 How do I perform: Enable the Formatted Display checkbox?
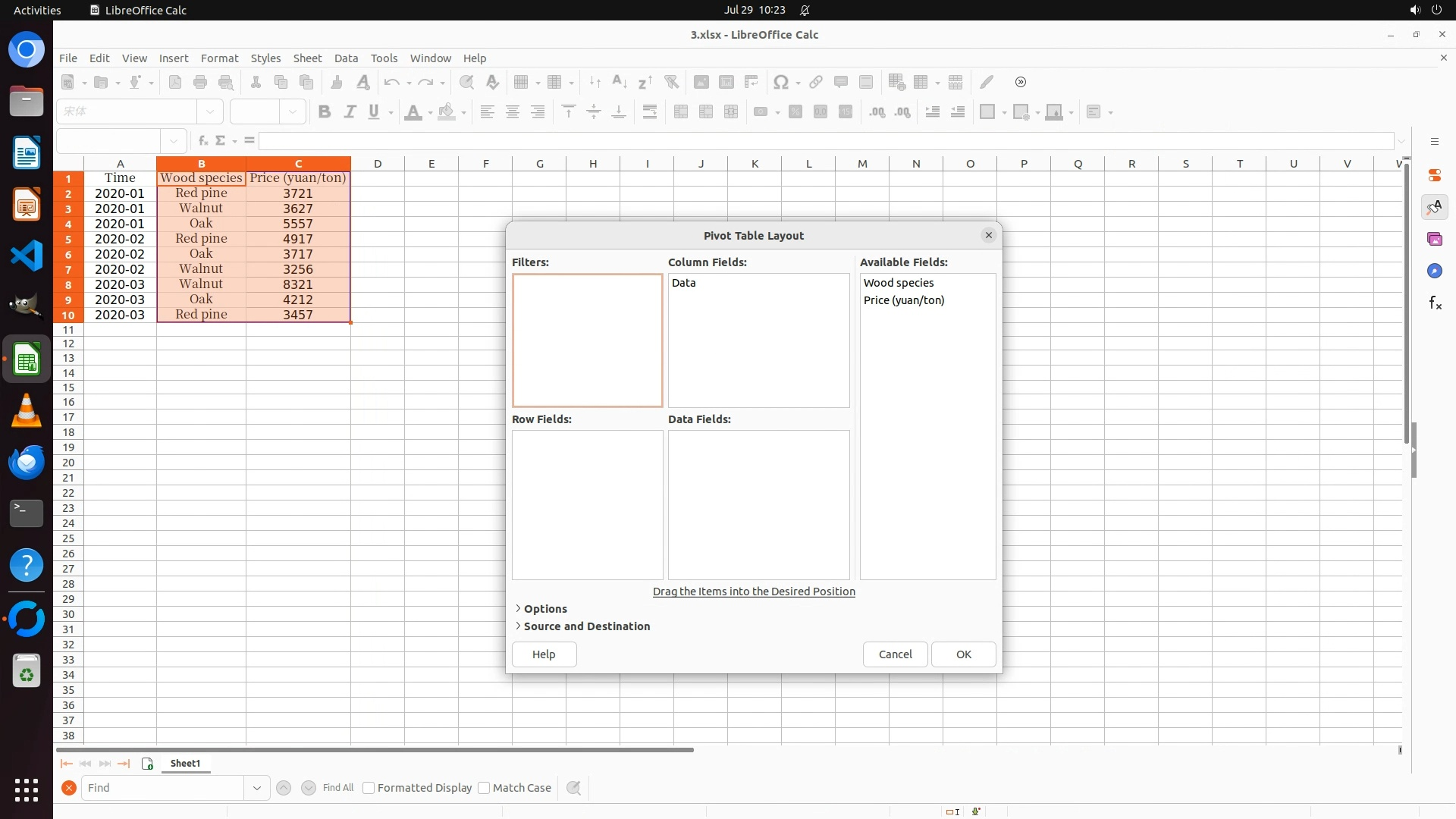[x=369, y=788]
